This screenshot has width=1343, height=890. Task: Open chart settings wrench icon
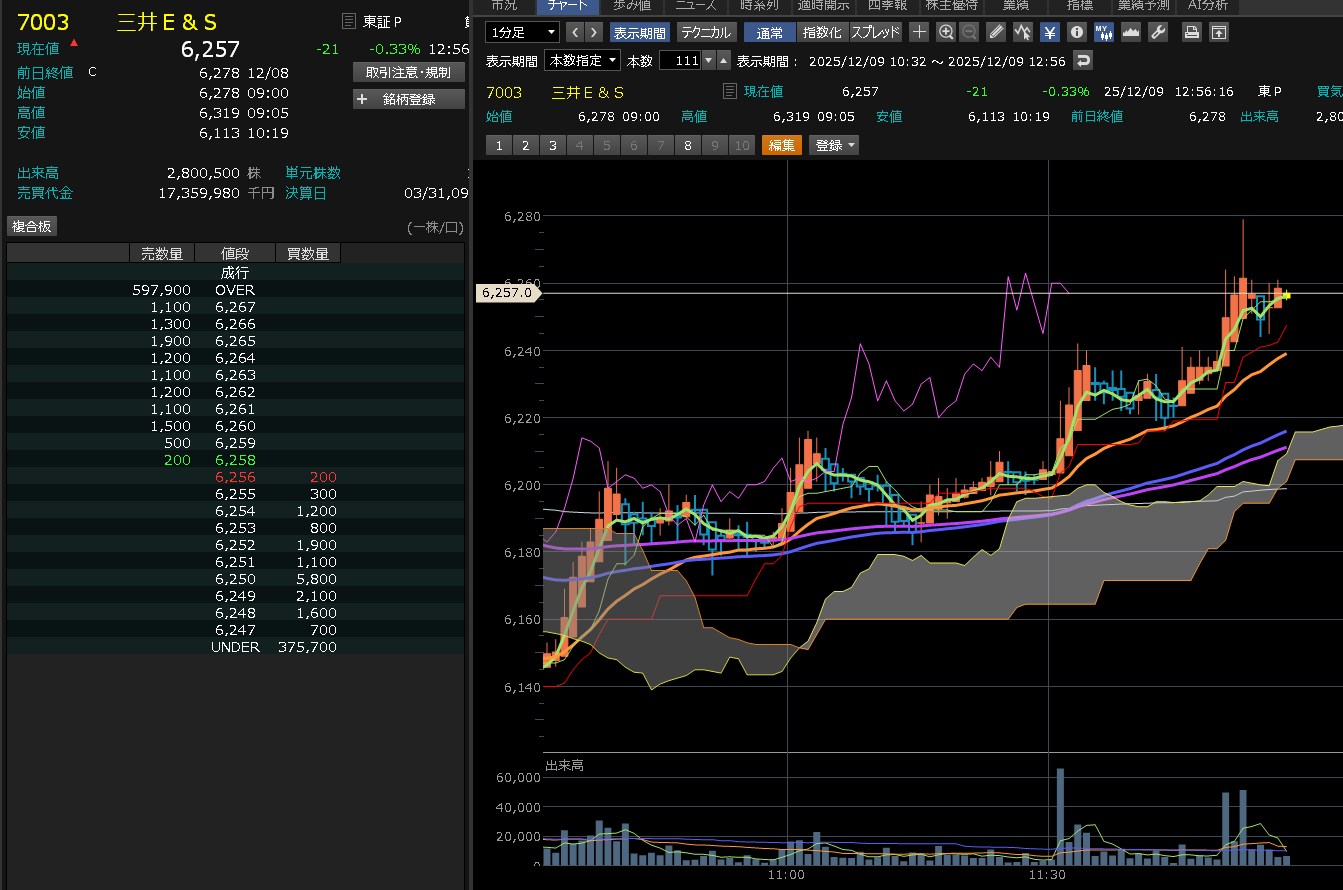pyautogui.click(x=1158, y=32)
